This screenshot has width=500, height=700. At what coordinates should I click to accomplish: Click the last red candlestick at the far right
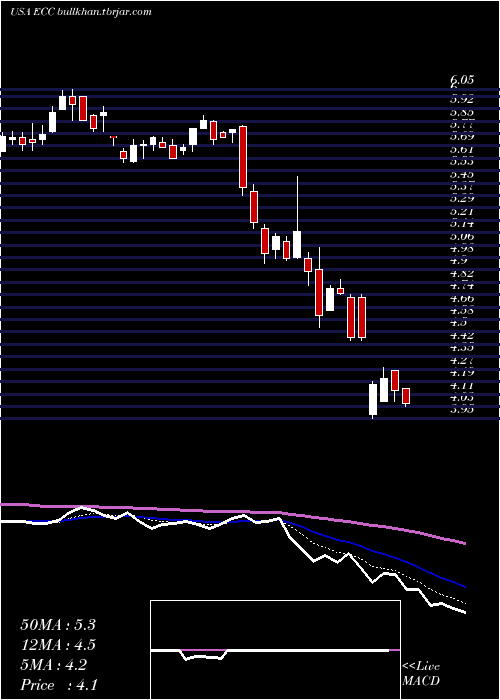(406, 396)
